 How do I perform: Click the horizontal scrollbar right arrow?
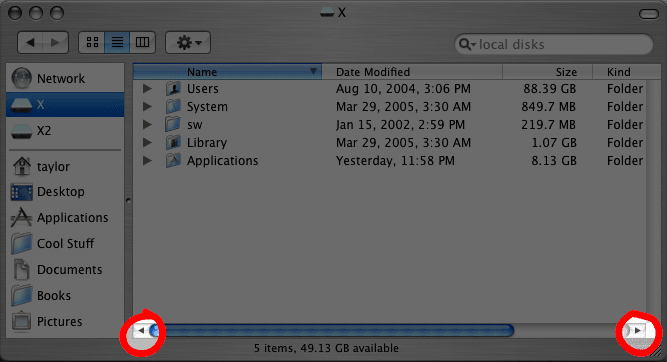(637, 331)
